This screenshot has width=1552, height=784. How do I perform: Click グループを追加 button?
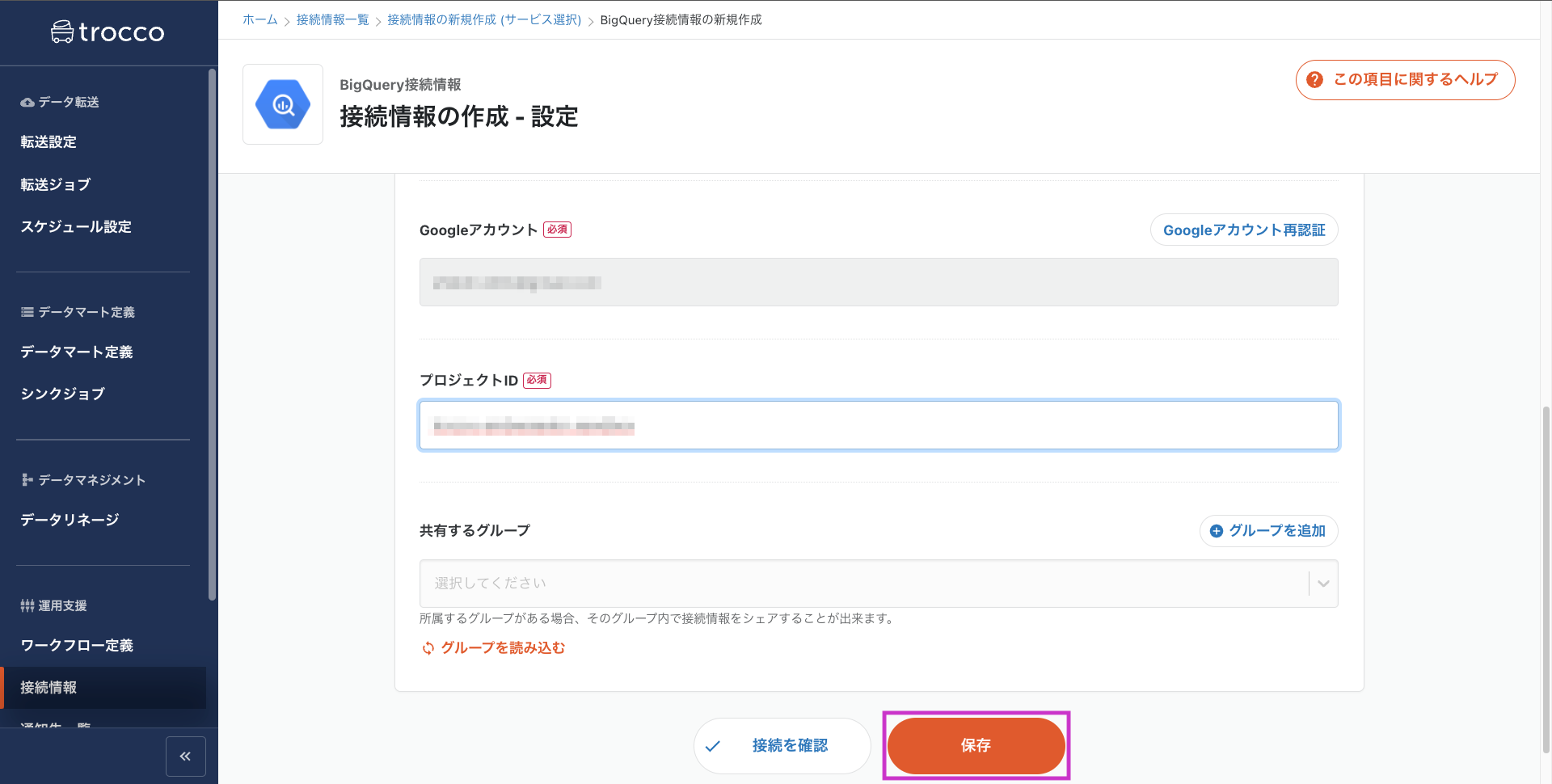coord(1268,531)
